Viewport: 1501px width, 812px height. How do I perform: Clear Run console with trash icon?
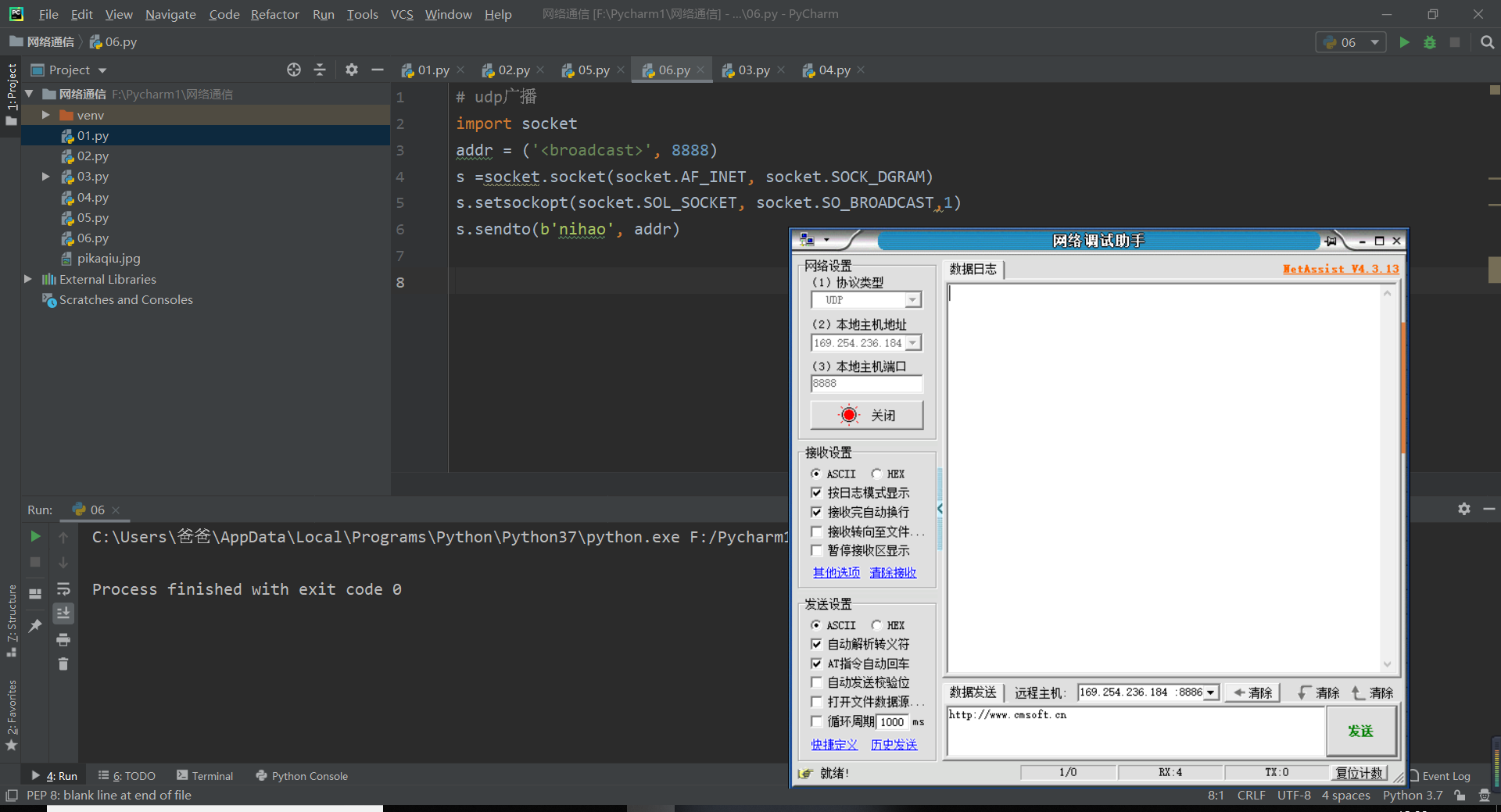(x=63, y=664)
